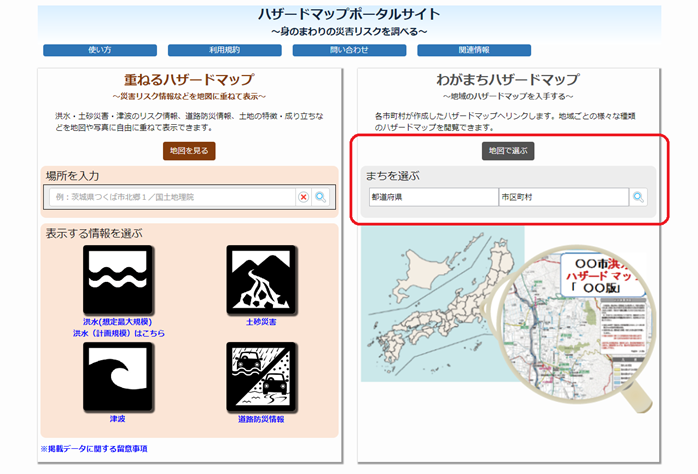Click the わがまちハザードマップ heading
The image size is (698, 474).
[508, 79]
